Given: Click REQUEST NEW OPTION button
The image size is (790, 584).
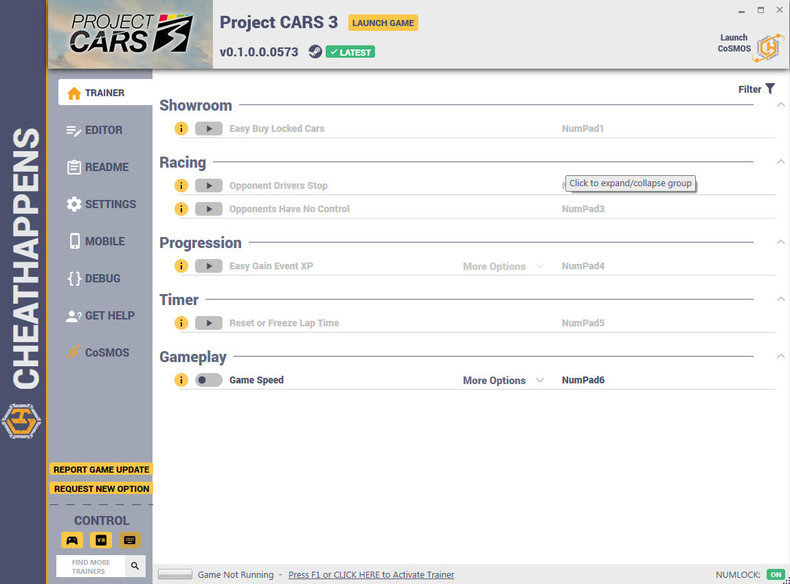Looking at the screenshot, I should [101, 489].
